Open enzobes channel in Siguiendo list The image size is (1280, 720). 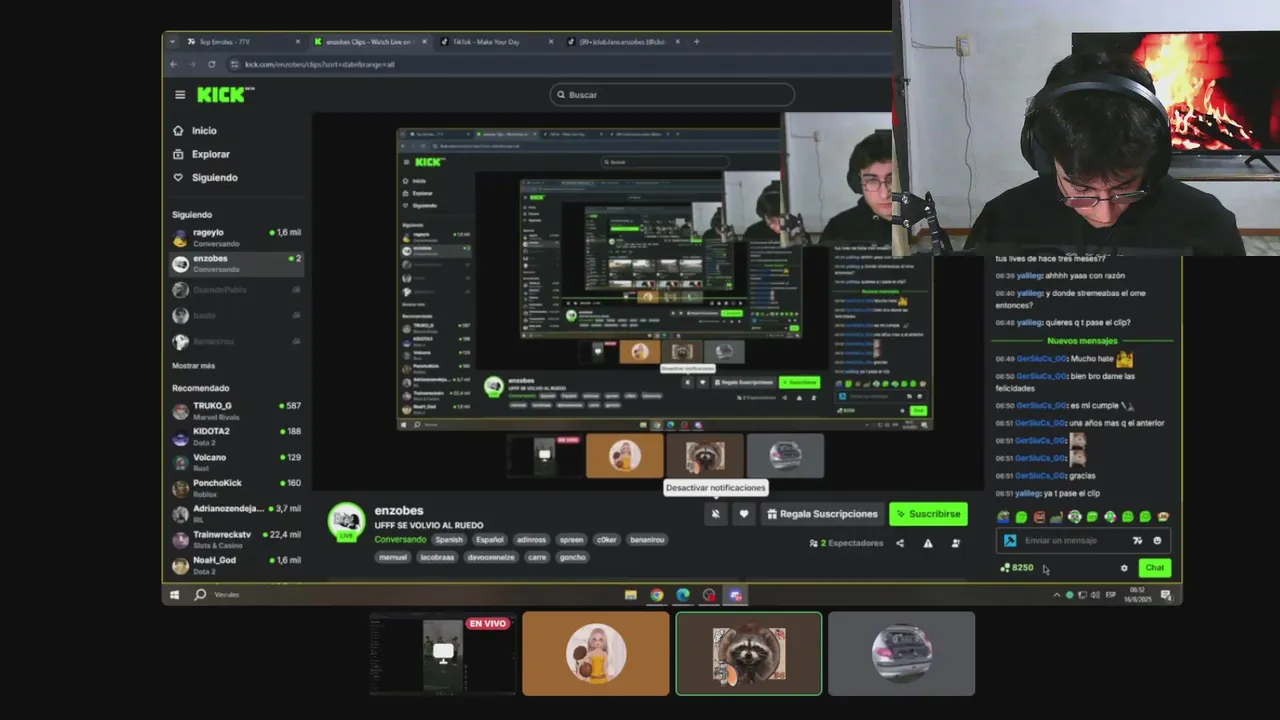pyautogui.click(x=236, y=264)
